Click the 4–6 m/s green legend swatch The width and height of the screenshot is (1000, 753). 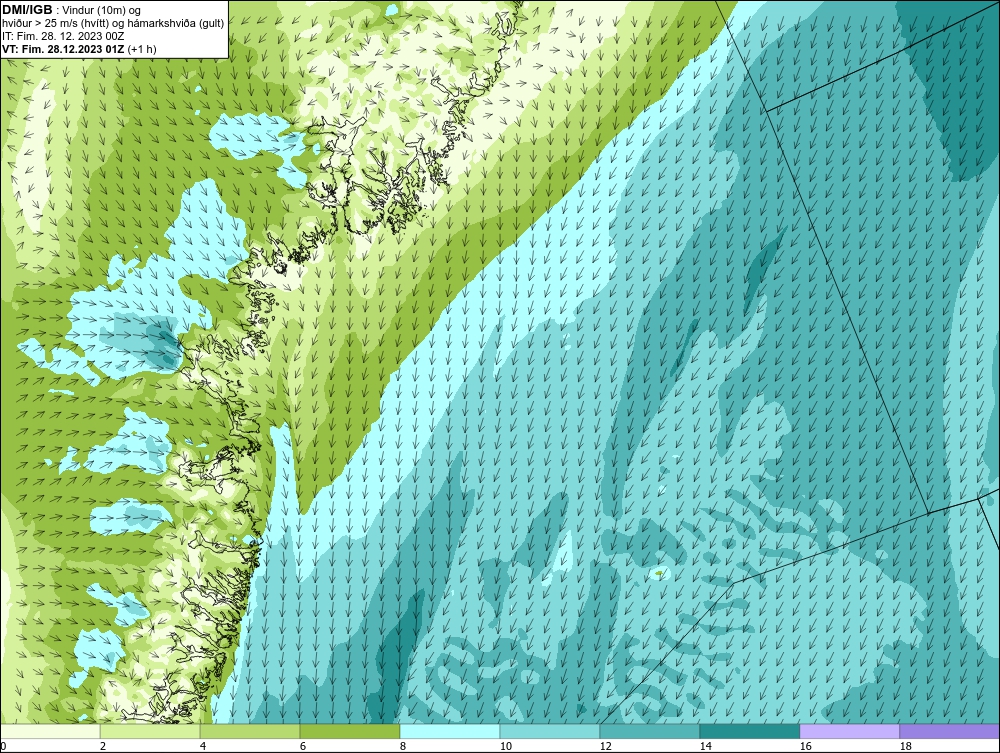[x=250, y=731]
